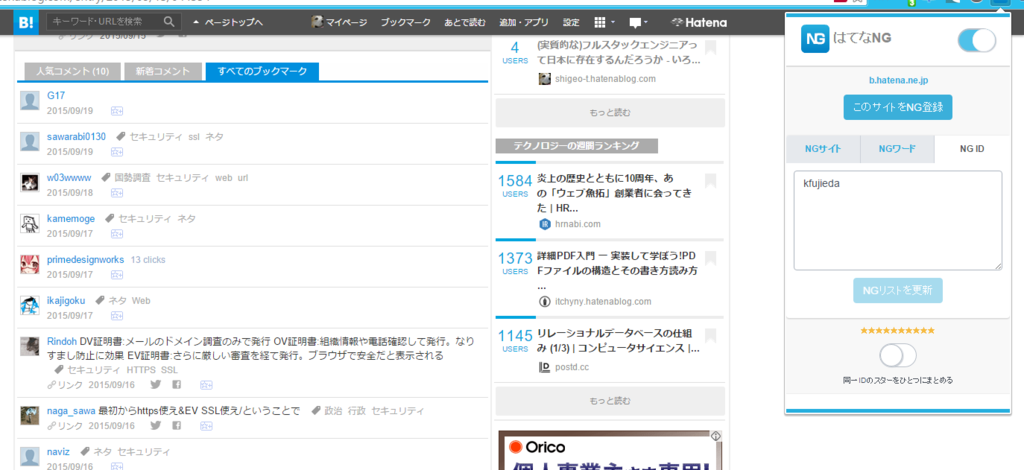Screen dimensions: 1024x470
Task: Open sawarabi0130's user link
Action: pos(76,136)
